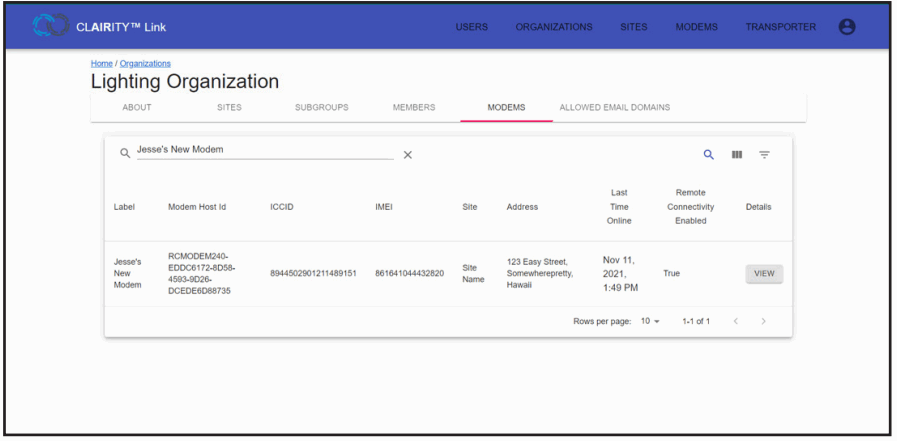Open Users in top navigation
Image resolution: width=897 pixels, height=441 pixels.
point(472,27)
